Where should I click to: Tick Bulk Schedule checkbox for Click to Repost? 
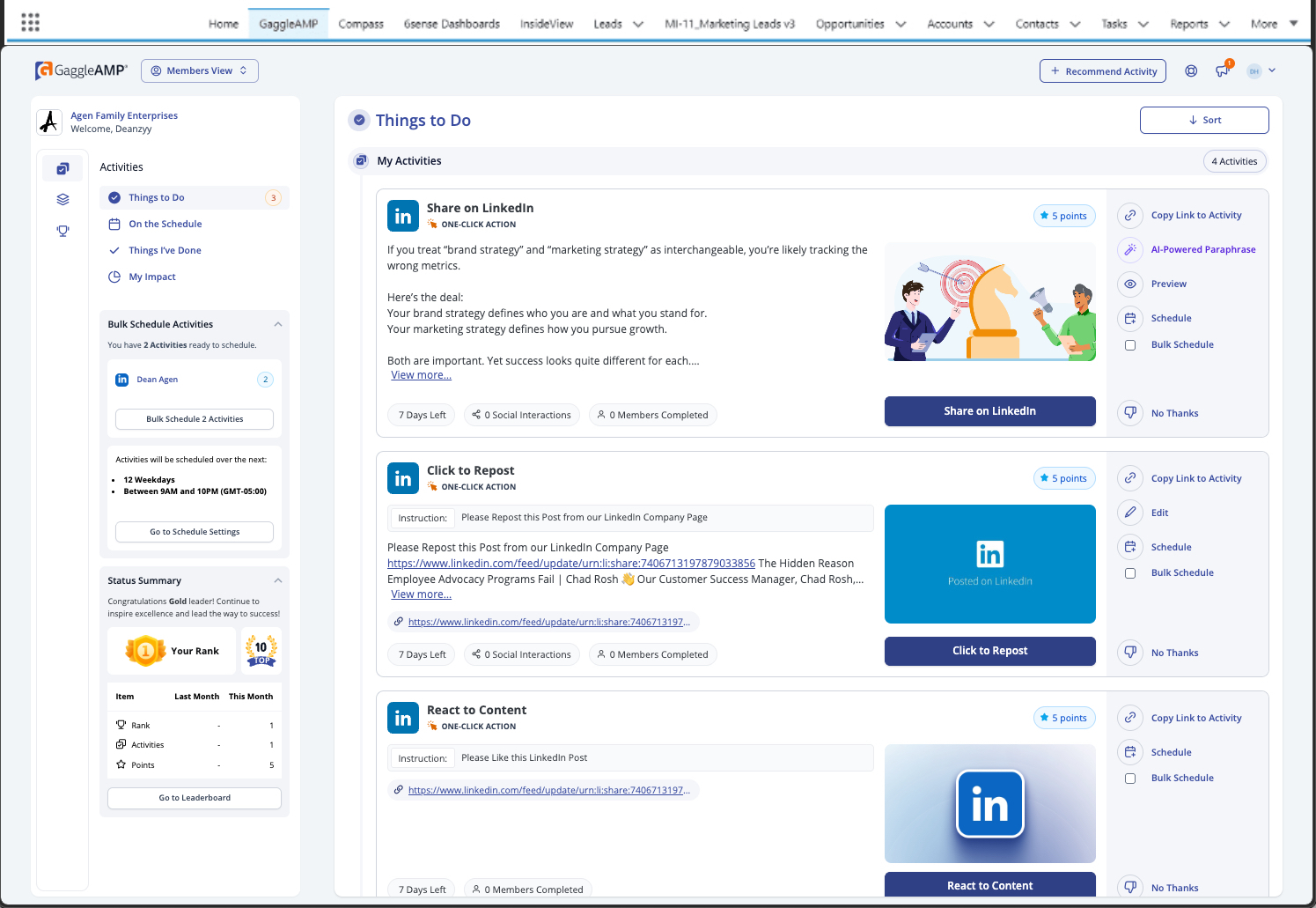coord(1130,573)
